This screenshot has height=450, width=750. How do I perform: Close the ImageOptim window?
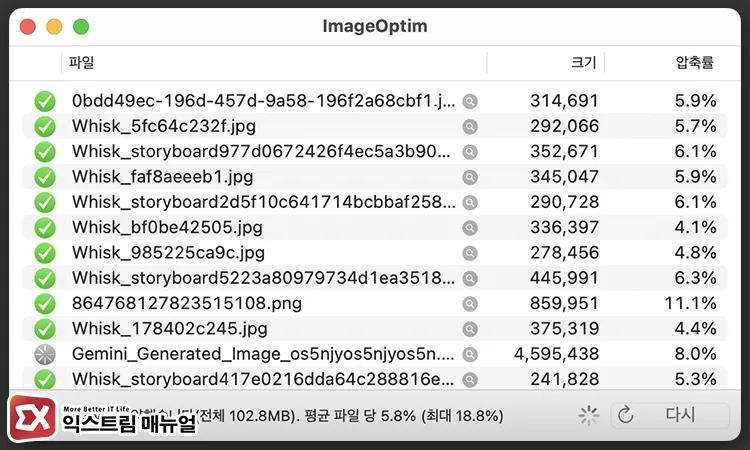click(x=28, y=27)
